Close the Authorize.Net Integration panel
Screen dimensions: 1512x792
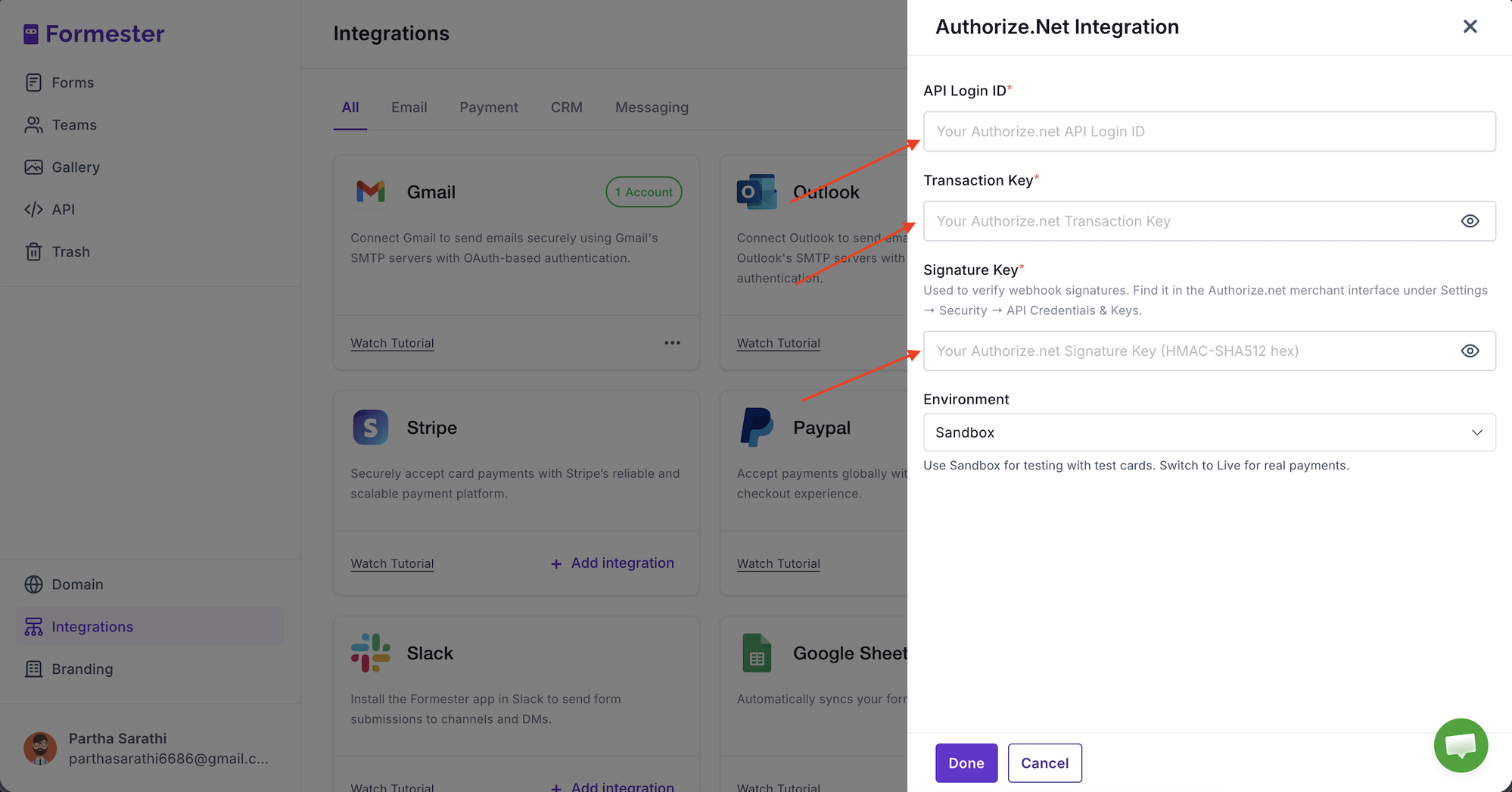pyautogui.click(x=1470, y=27)
